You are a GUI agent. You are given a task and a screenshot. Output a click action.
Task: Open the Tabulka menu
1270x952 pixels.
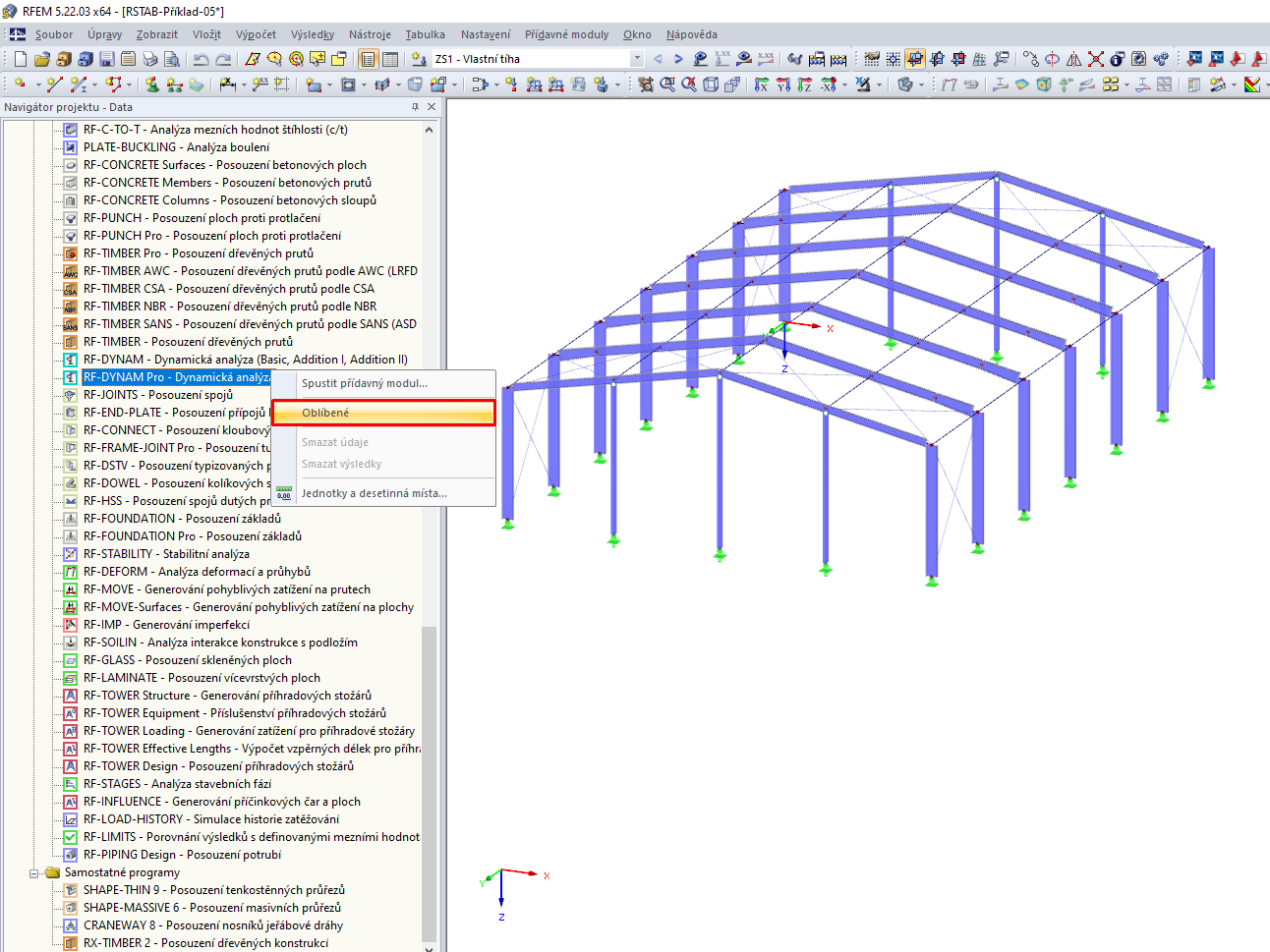425,34
